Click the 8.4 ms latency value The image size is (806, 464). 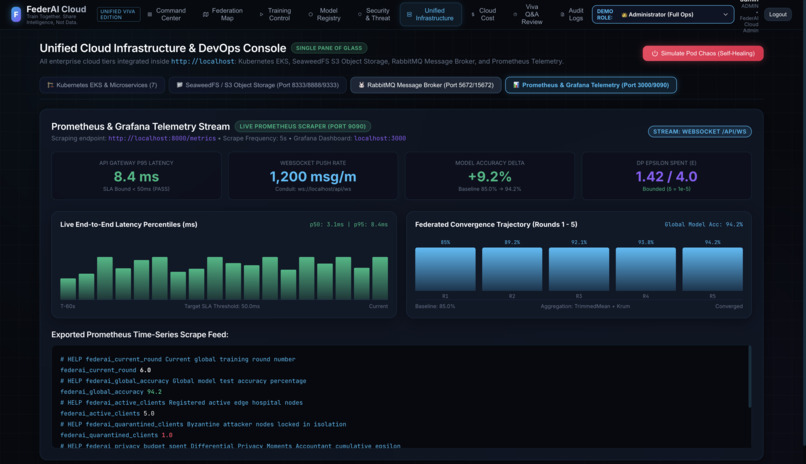(136, 177)
